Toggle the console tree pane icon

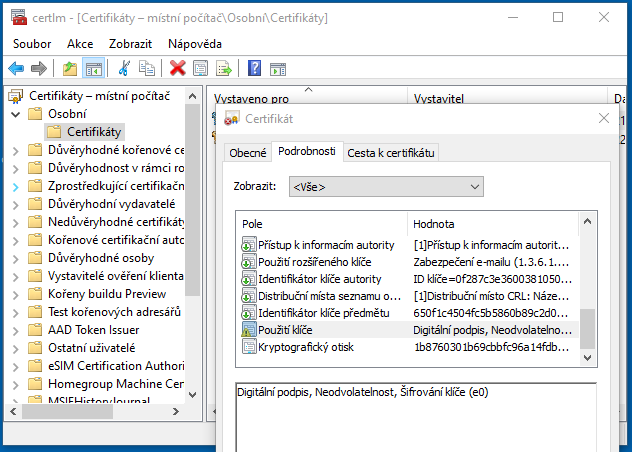pos(94,69)
